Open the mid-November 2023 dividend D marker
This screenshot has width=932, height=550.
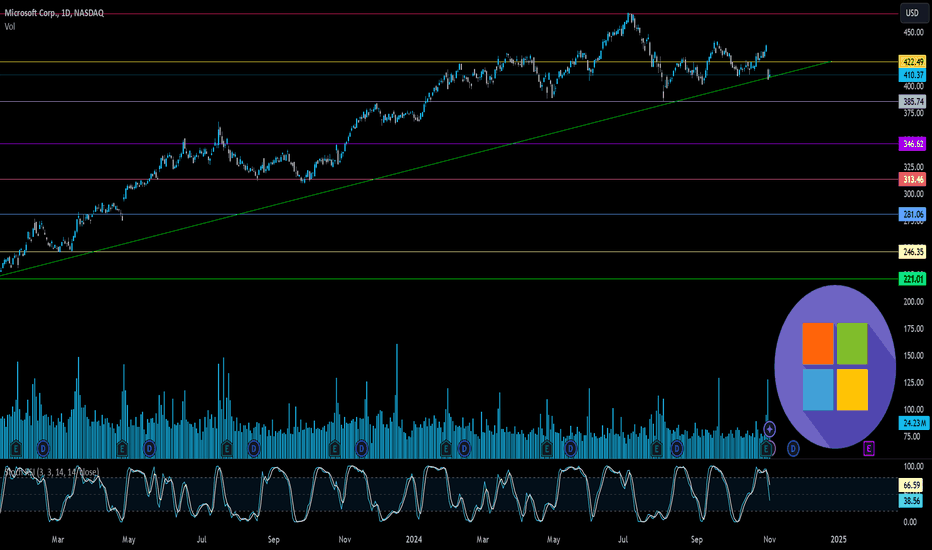pos(361,448)
